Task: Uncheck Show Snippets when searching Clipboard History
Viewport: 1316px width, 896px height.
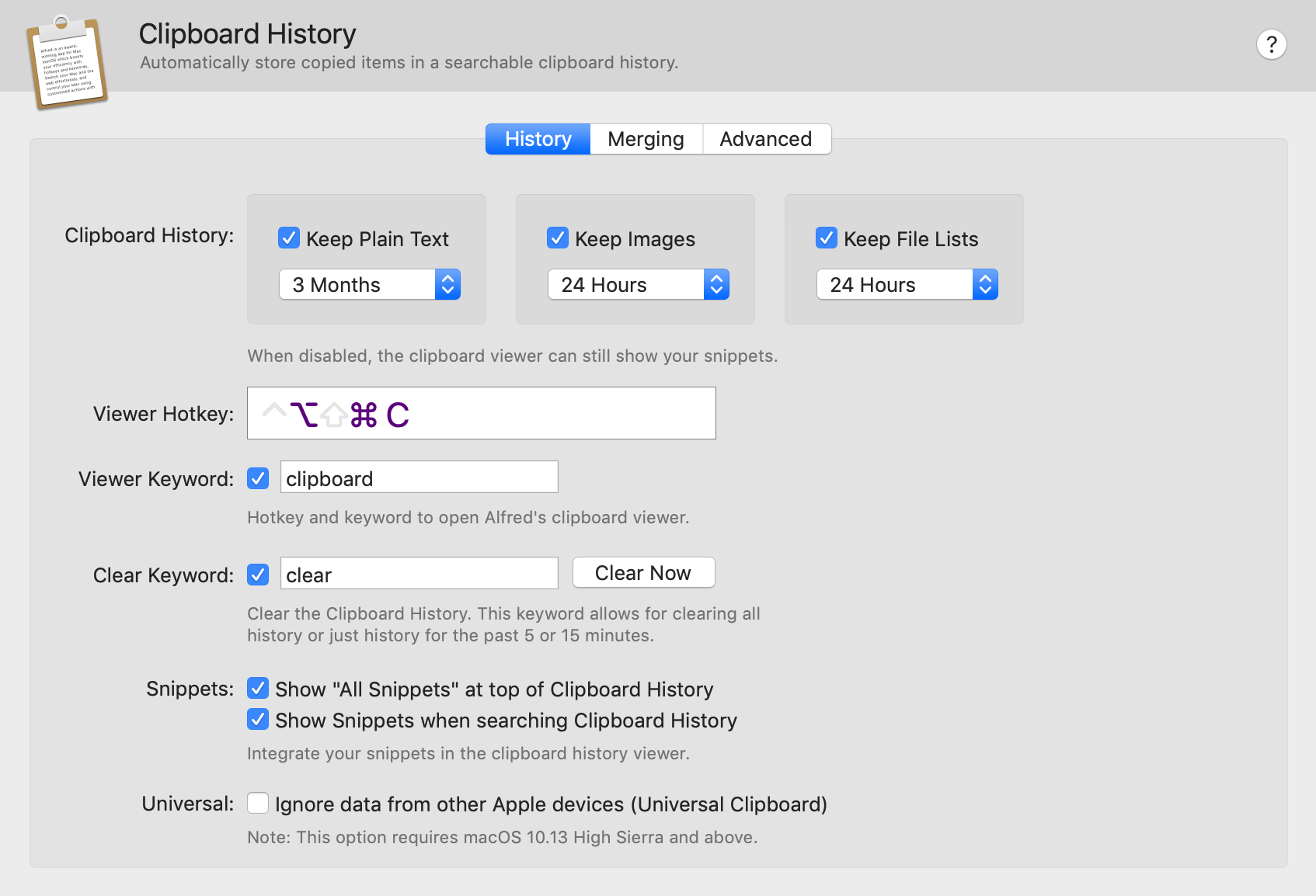Action: click(x=257, y=720)
